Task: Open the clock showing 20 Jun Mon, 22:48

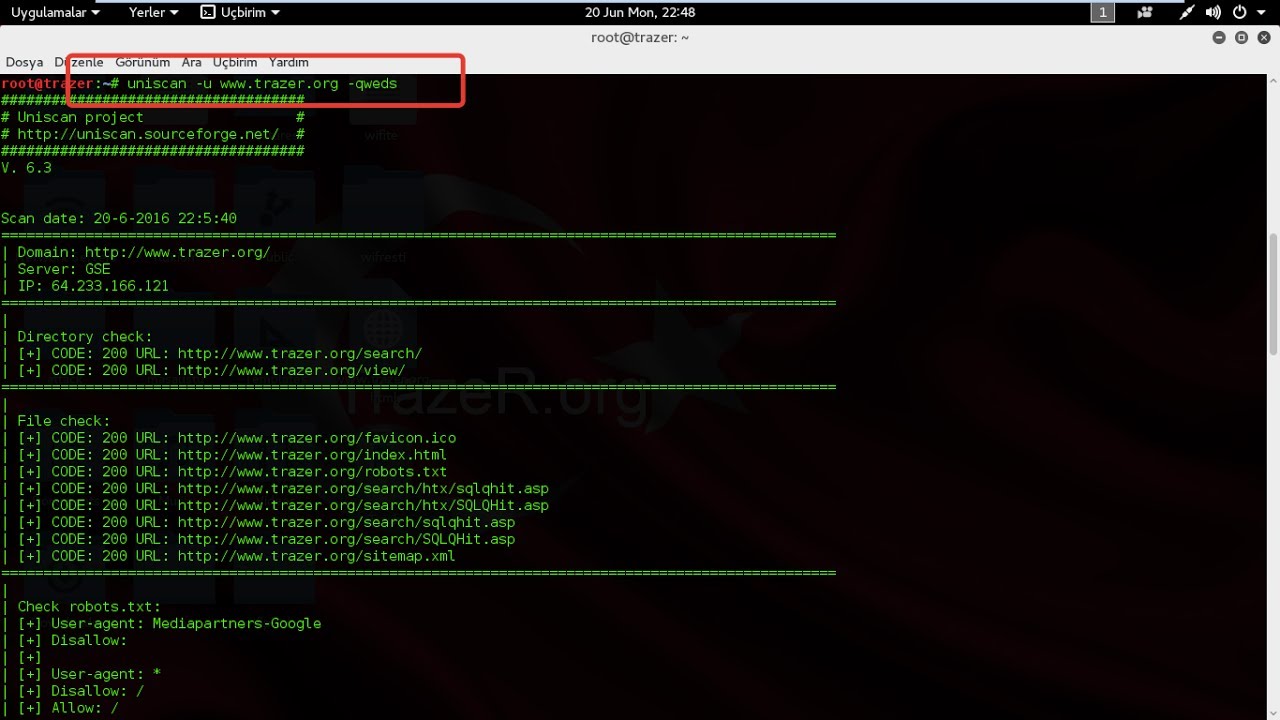Action: coord(640,13)
